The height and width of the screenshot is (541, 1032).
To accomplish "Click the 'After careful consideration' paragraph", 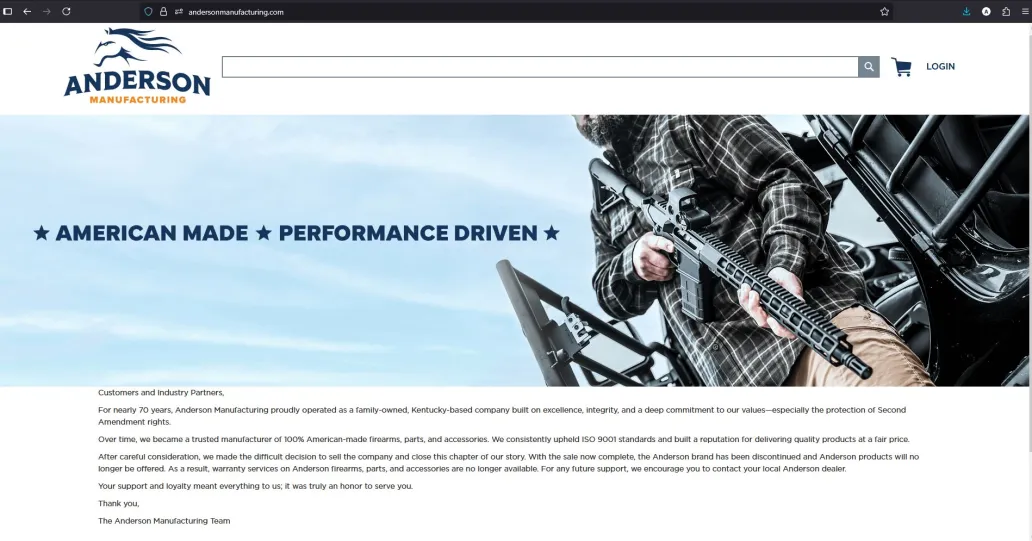I will 508,463.
